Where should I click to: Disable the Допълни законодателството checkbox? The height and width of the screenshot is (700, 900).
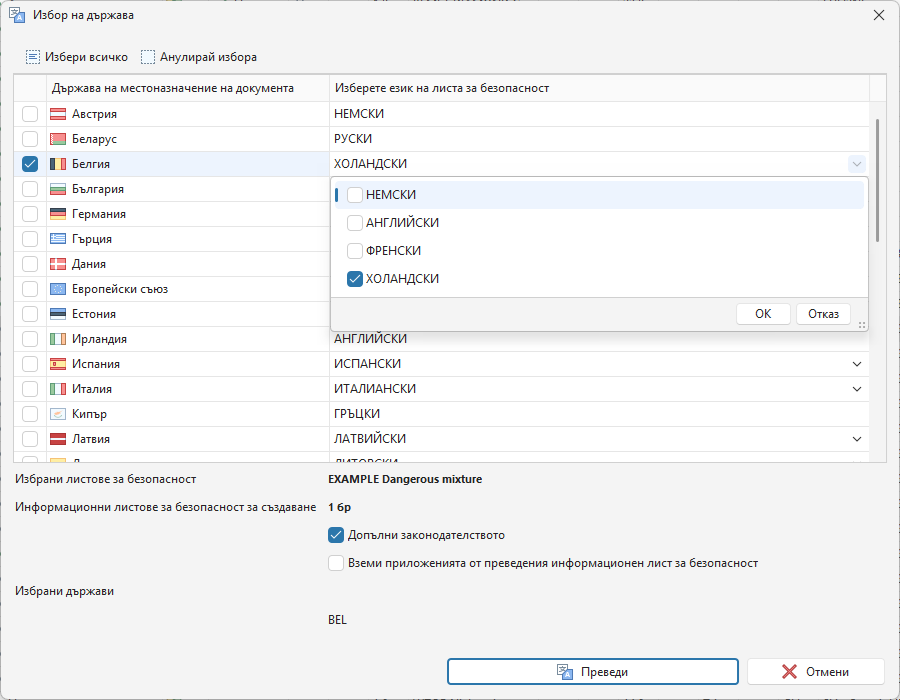(x=336, y=535)
